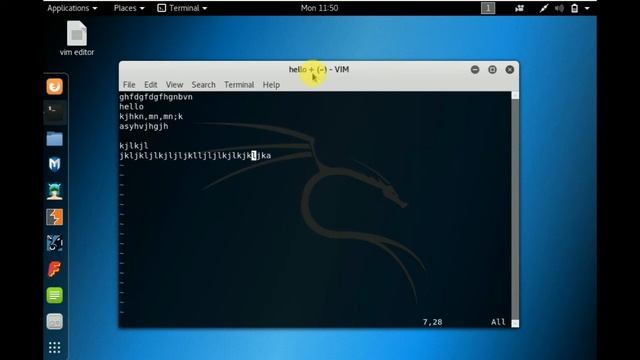Open the Help menu in terminal
Screen dimensions: 640x360
271,84
